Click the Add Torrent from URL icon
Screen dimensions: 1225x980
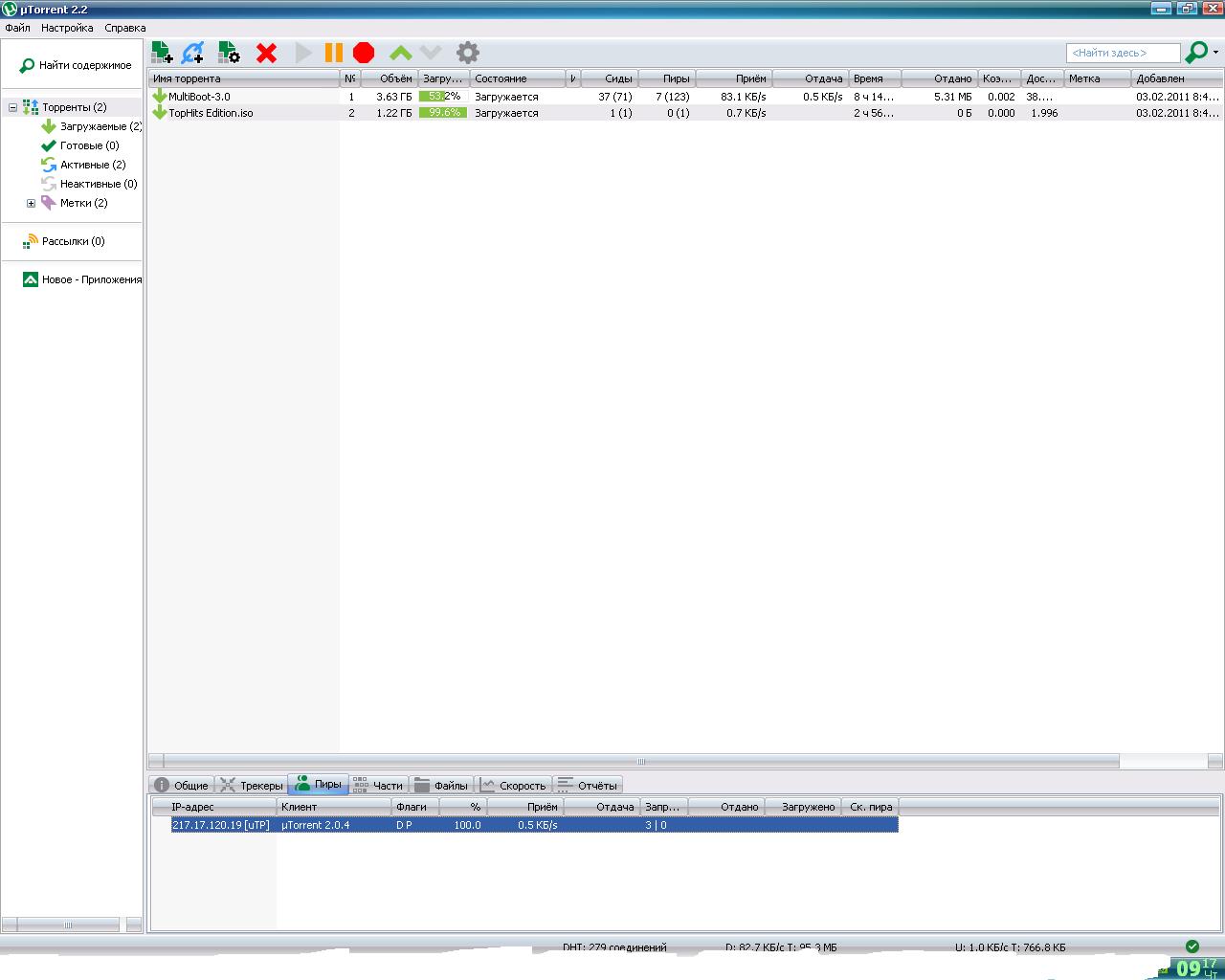pyautogui.click(x=193, y=53)
